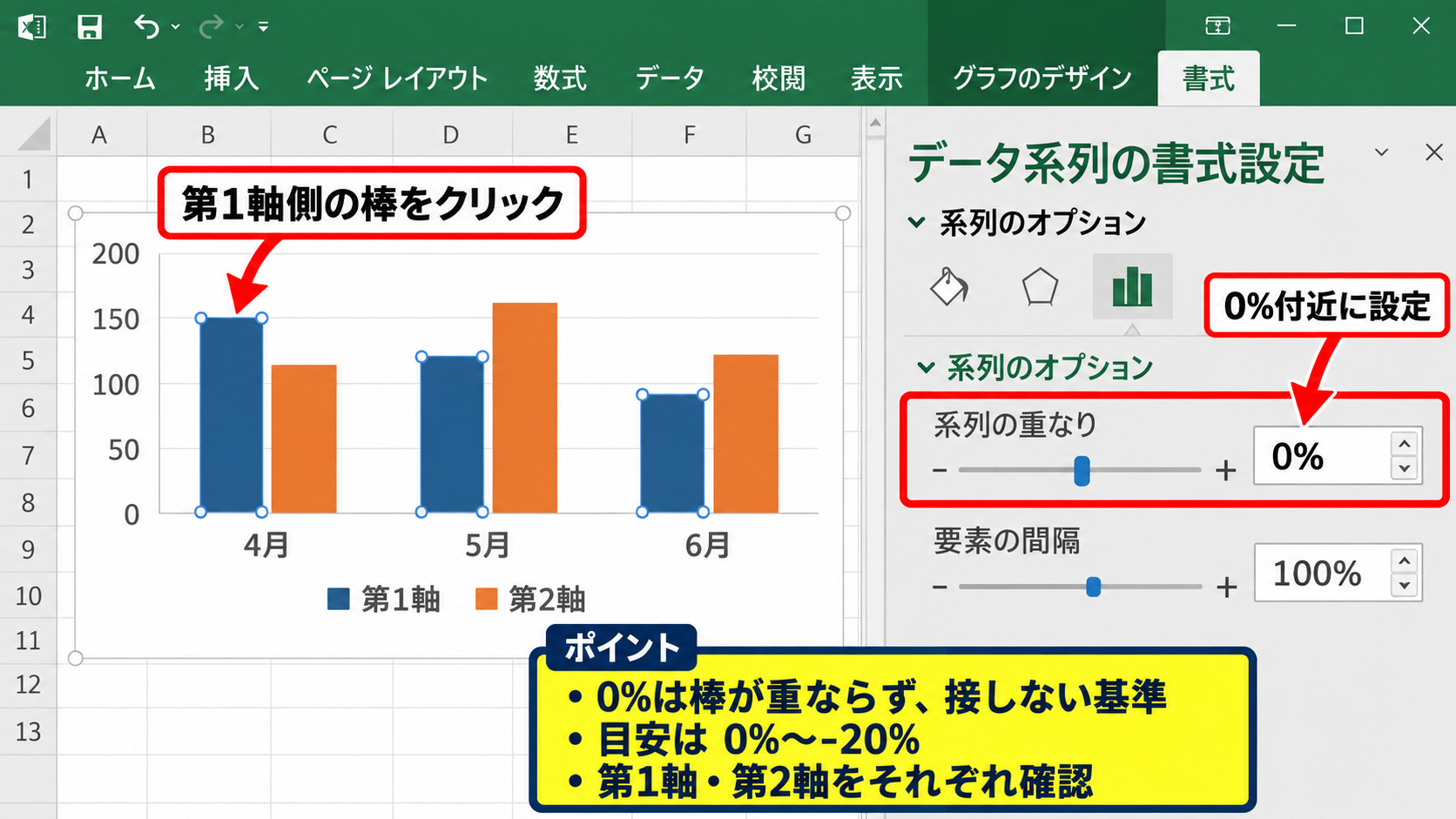Open the Ribbon Display Options icon
The width and height of the screenshot is (1456, 819).
tap(1217, 26)
